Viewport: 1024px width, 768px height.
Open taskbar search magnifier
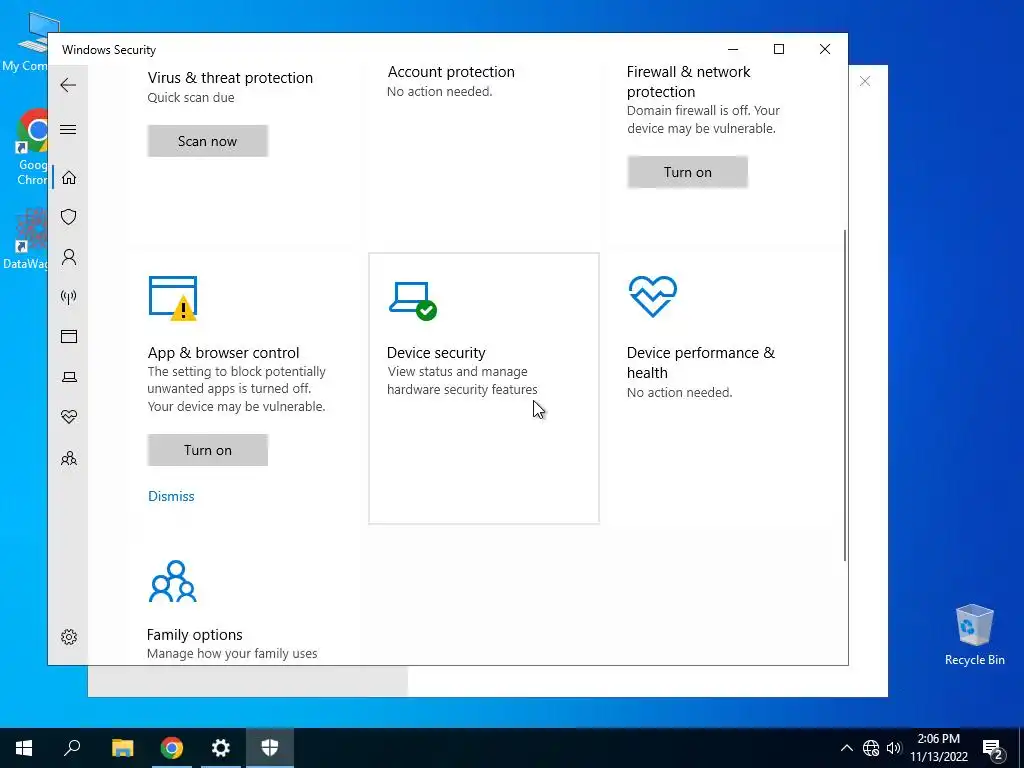72,748
